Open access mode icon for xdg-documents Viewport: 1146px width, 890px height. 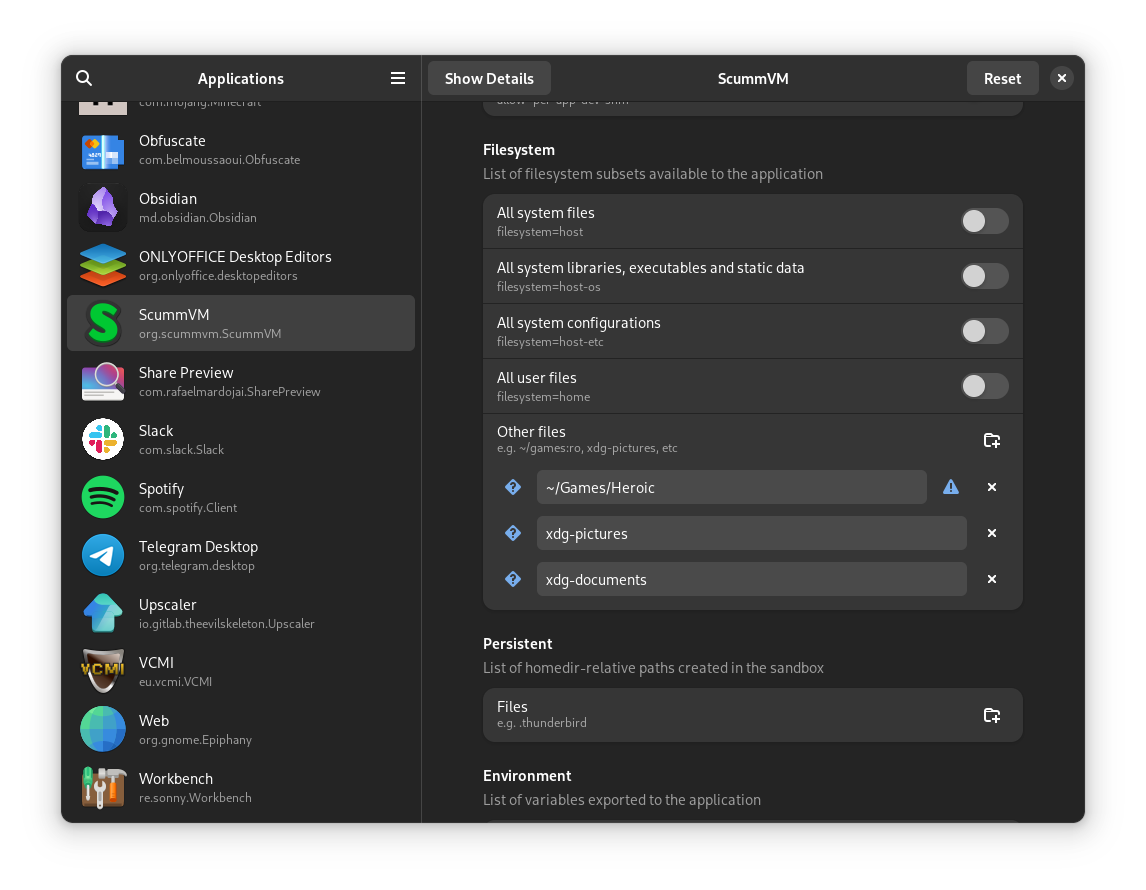point(513,579)
